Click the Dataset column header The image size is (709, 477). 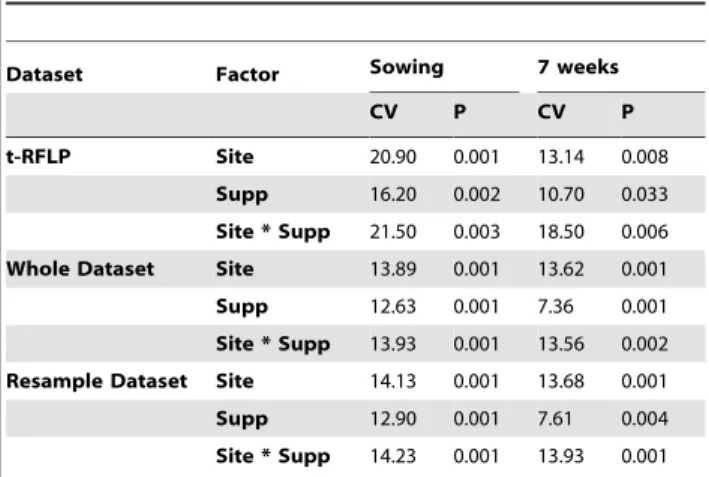[x=44, y=75]
